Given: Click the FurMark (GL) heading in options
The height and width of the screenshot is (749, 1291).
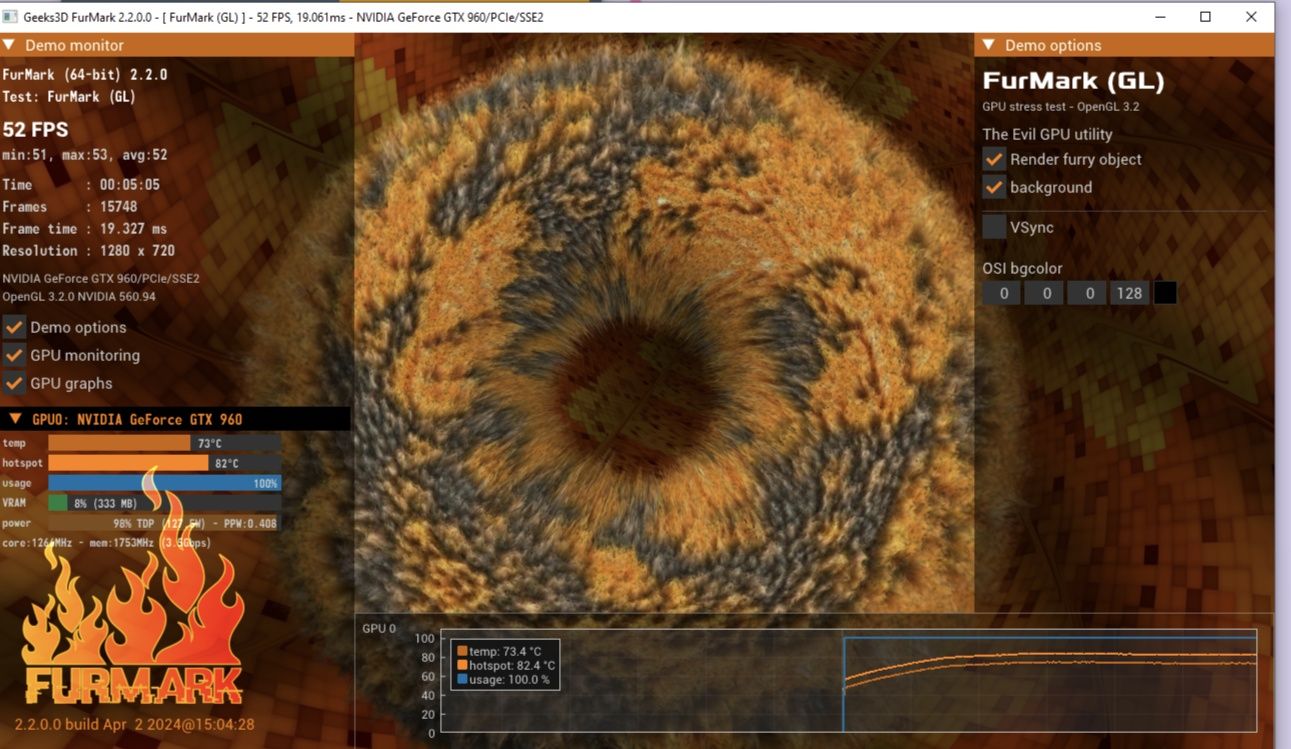Looking at the screenshot, I should [x=1073, y=81].
